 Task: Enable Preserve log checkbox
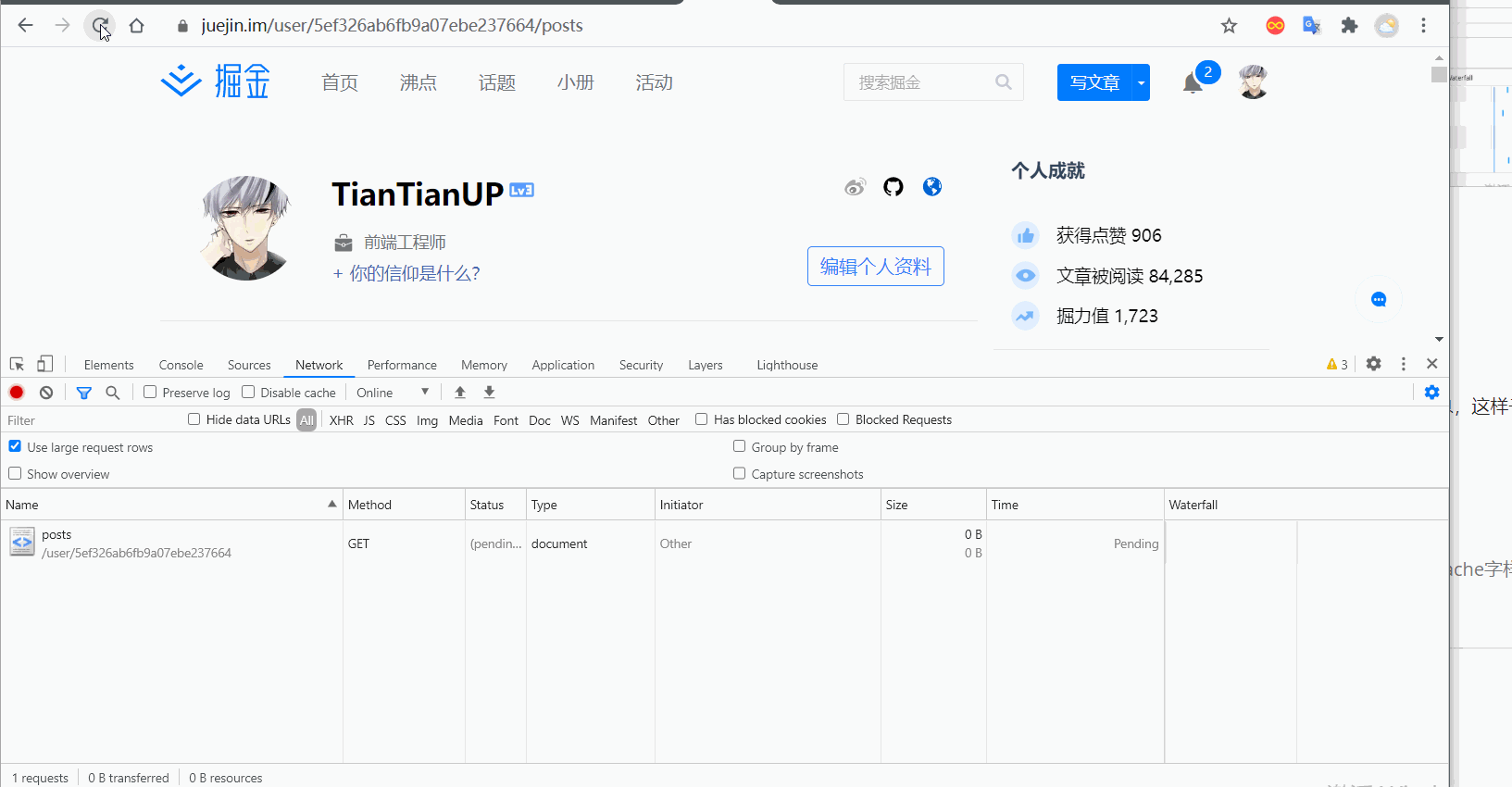click(150, 392)
